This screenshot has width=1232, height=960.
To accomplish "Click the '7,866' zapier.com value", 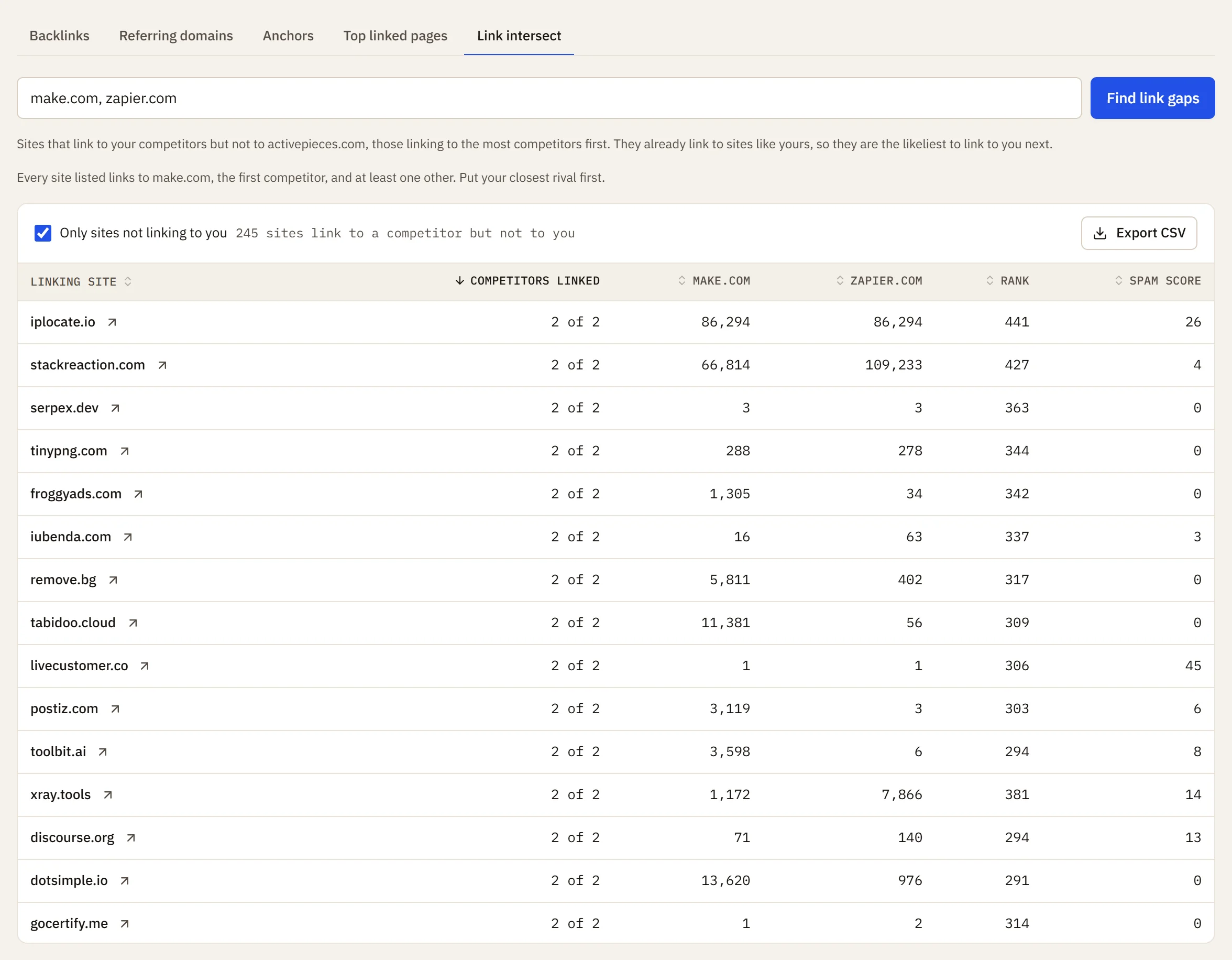I will click(x=902, y=794).
